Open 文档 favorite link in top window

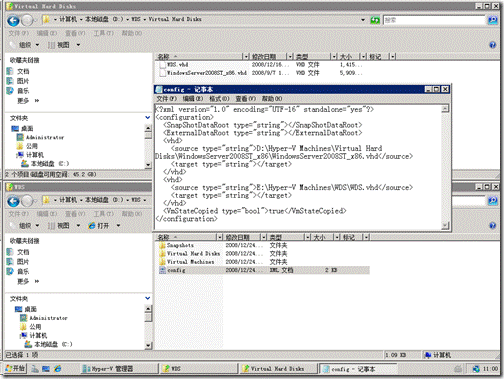pos(19,71)
